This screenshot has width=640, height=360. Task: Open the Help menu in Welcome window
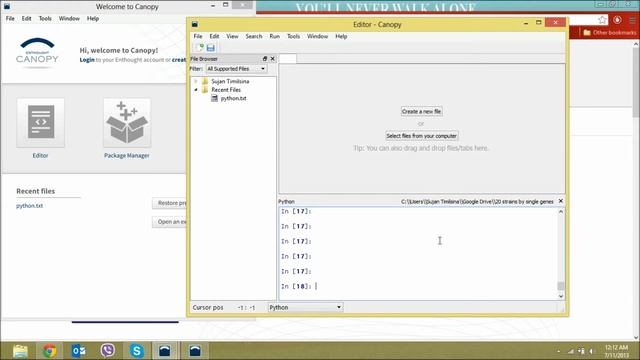[93, 18]
